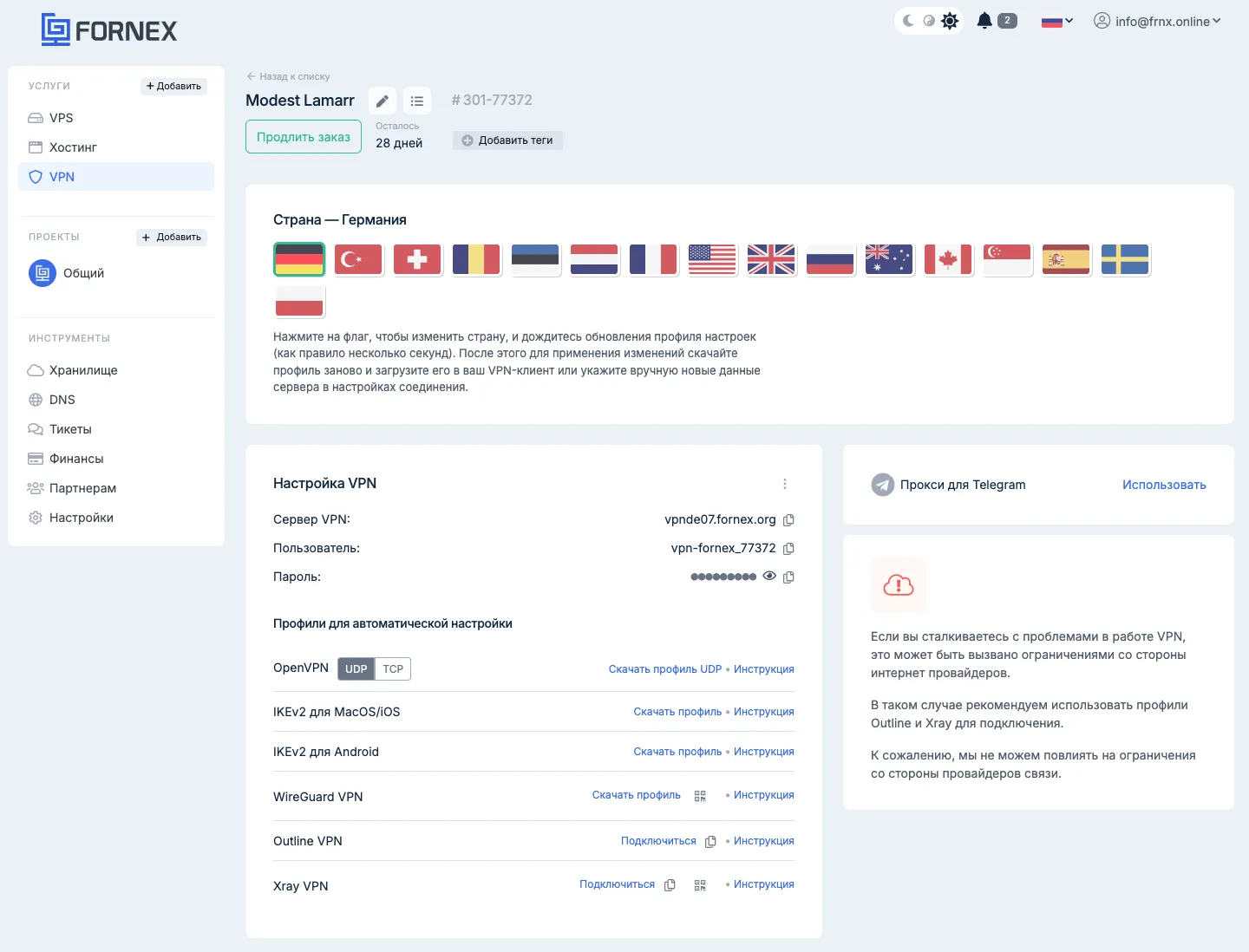Open Настройки in sidebar
Image resolution: width=1249 pixels, height=952 pixels.
tap(116, 518)
